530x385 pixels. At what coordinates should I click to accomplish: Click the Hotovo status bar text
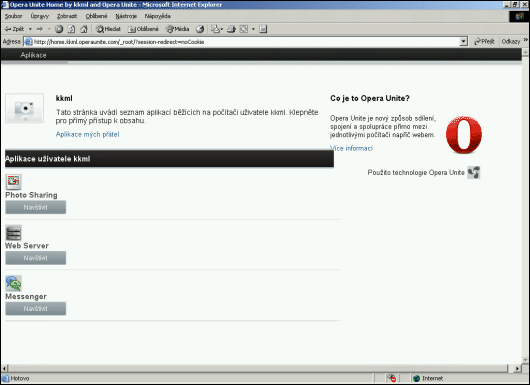(x=20, y=378)
